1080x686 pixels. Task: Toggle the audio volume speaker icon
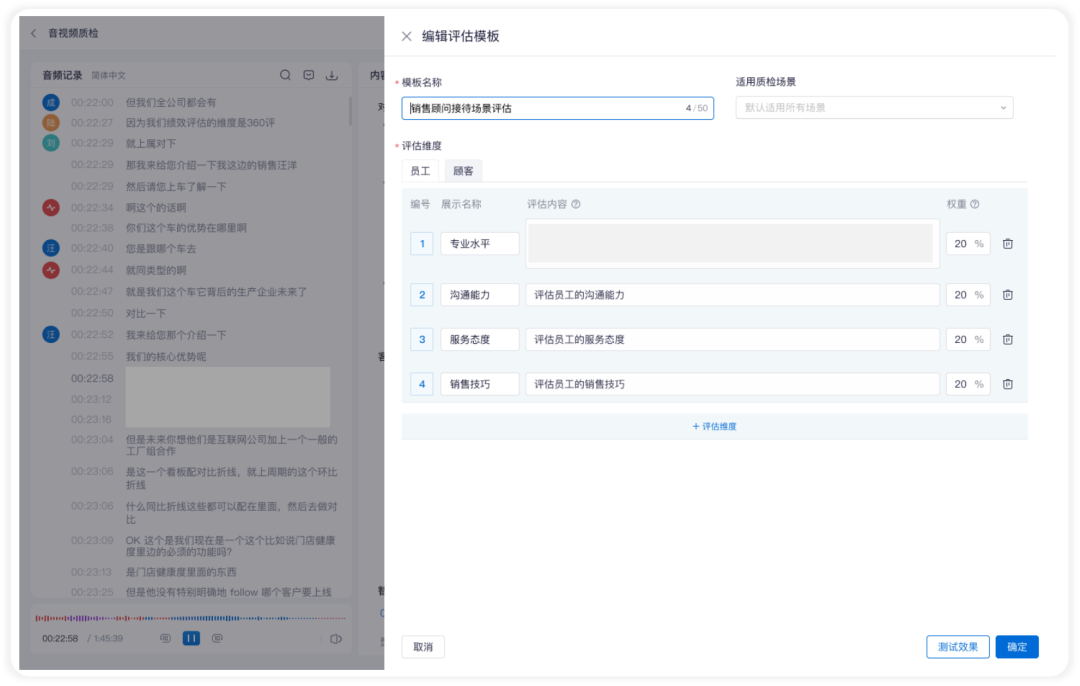(x=336, y=638)
